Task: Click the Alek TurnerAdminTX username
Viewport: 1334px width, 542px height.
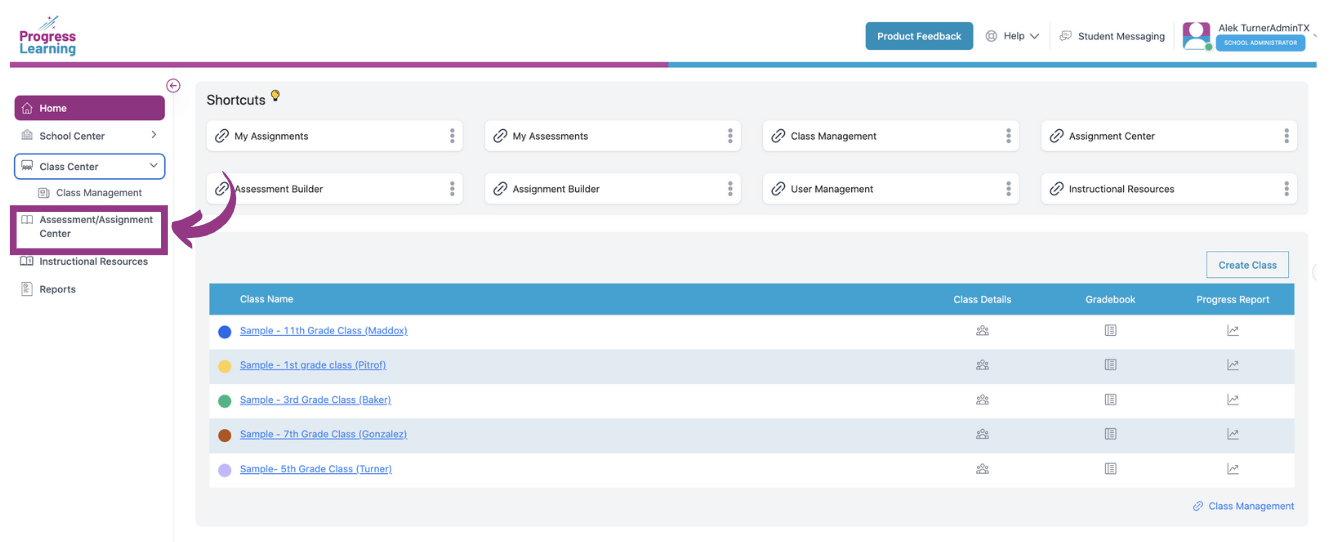Action: pyautogui.click(x=1263, y=28)
